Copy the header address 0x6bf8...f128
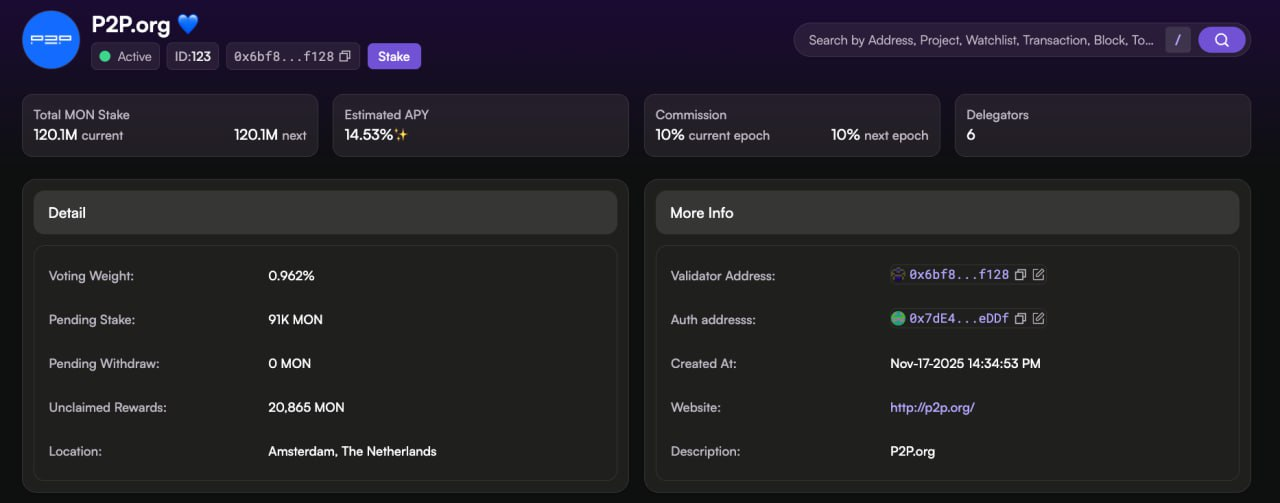Screen dimensions: 1280x503 tap(345, 57)
